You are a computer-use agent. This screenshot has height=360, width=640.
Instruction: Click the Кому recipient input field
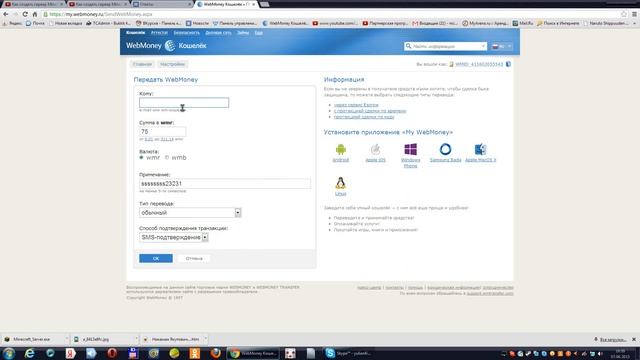tap(184, 102)
